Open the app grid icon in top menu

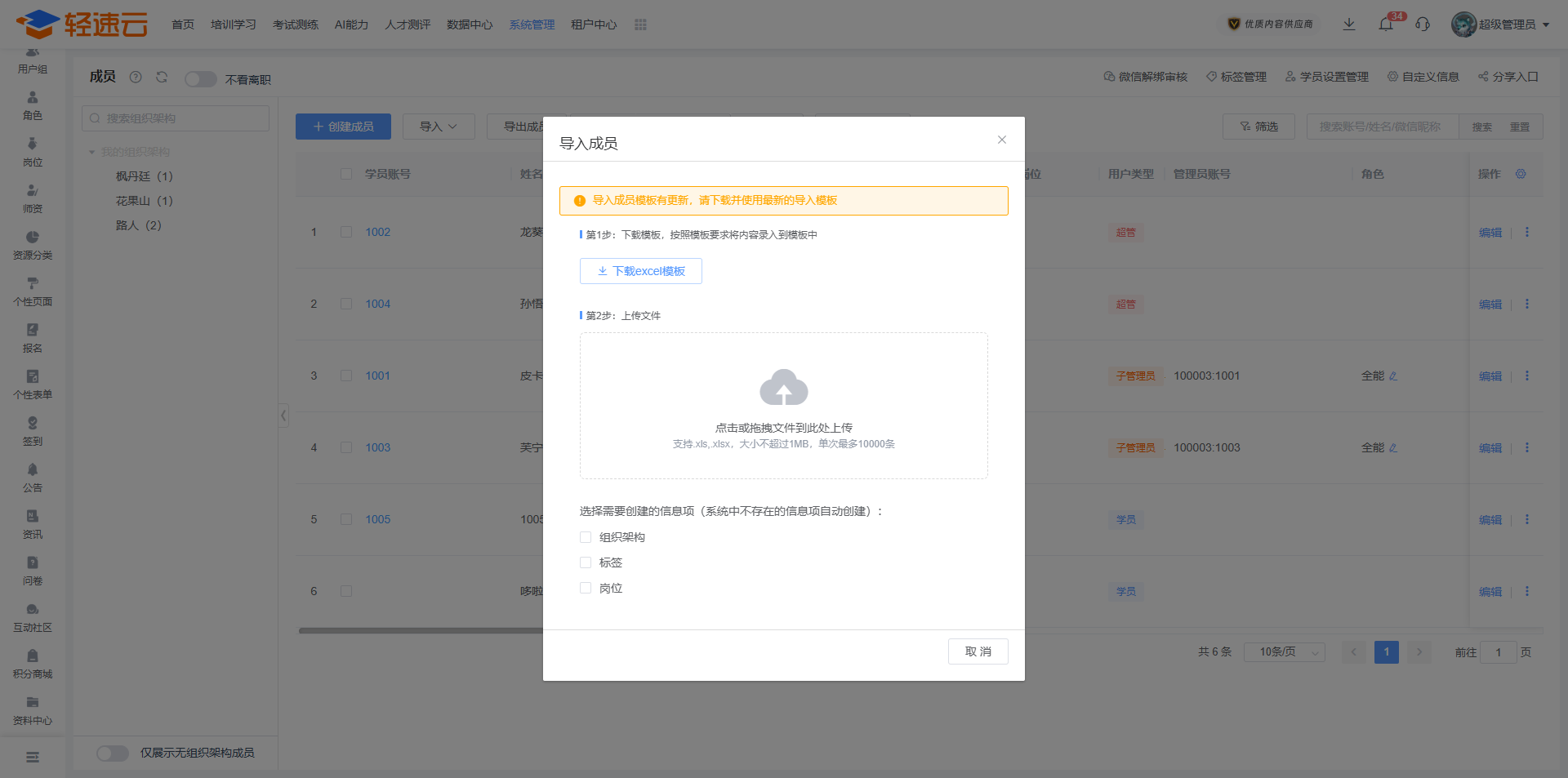point(640,24)
